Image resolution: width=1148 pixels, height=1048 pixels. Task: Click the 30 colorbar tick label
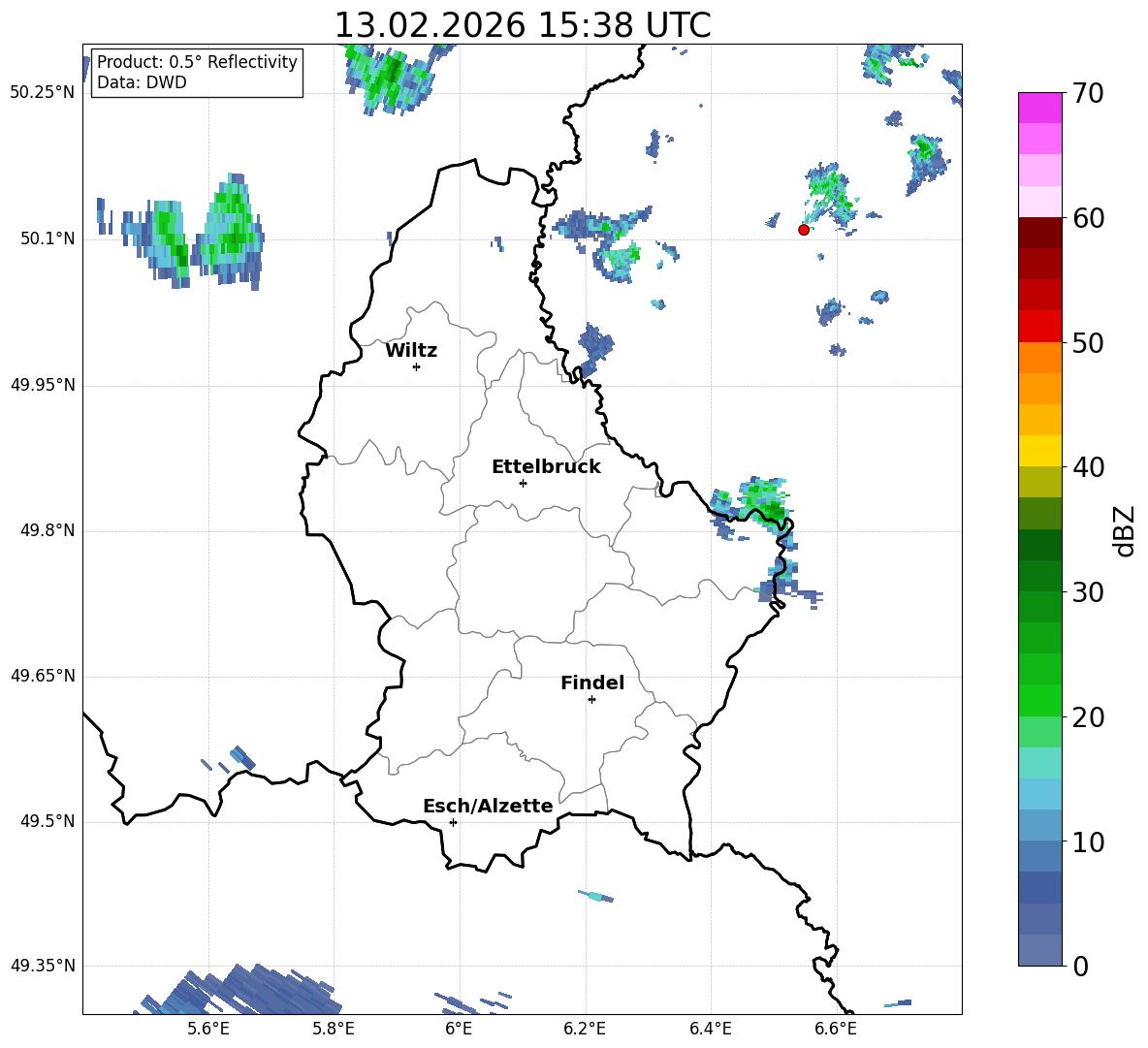click(1088, 592)
